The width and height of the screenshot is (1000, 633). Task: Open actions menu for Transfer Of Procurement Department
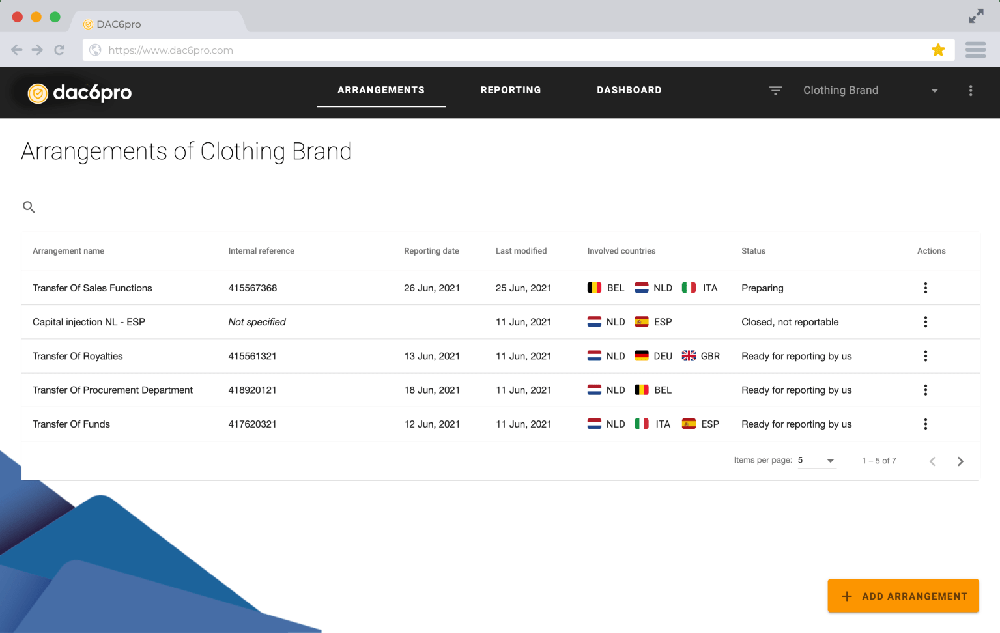point(925,390)
